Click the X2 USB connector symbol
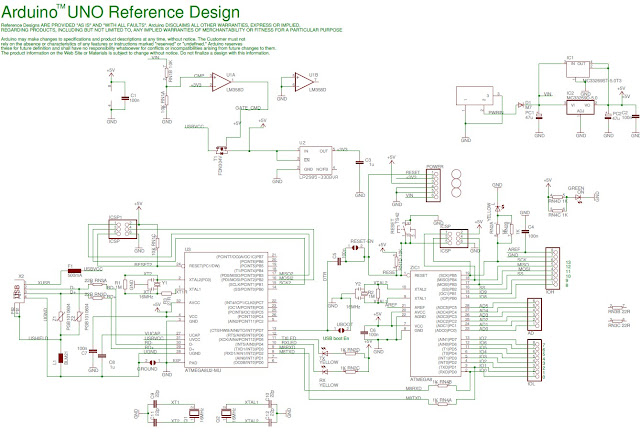The width and height of the screenshot is (640, 437). click(18, 291)
